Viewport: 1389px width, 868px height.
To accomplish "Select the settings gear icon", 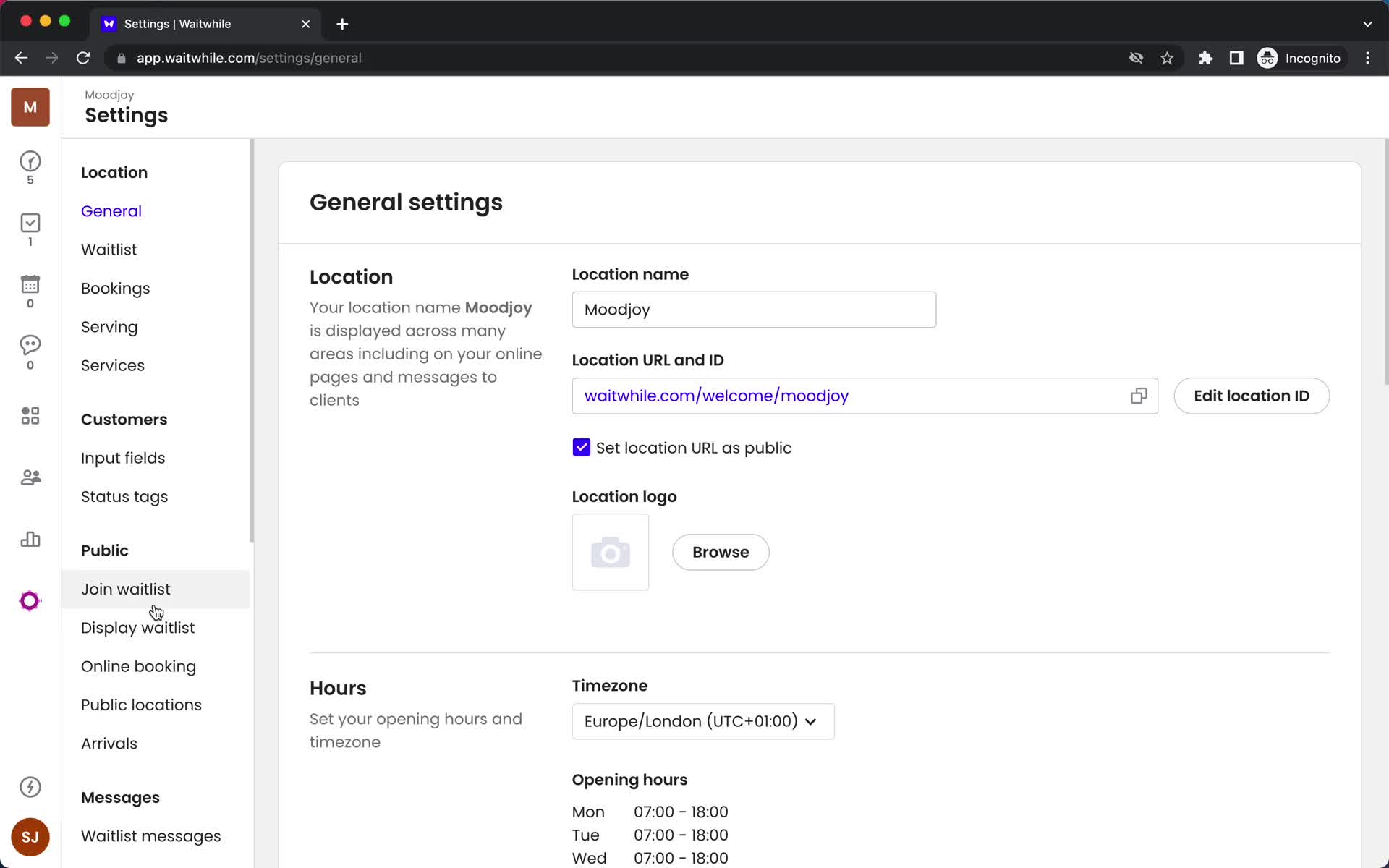I will click(30, 600).
